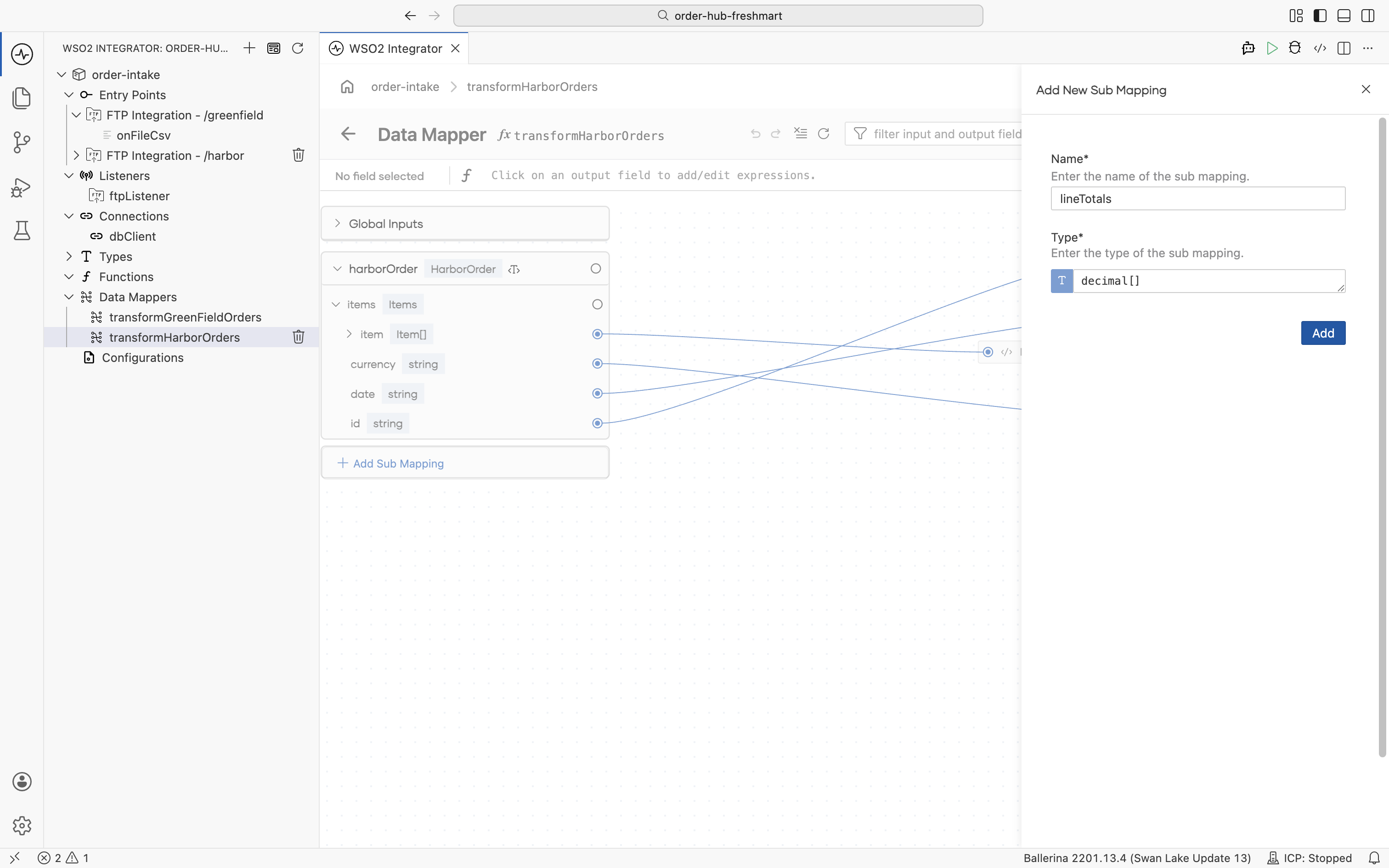Click the add plus icon in the WSO2 Integrator sidebar header
Image resolution: width=1389 pixels, height=868 pixels.
tap(249, 48)
